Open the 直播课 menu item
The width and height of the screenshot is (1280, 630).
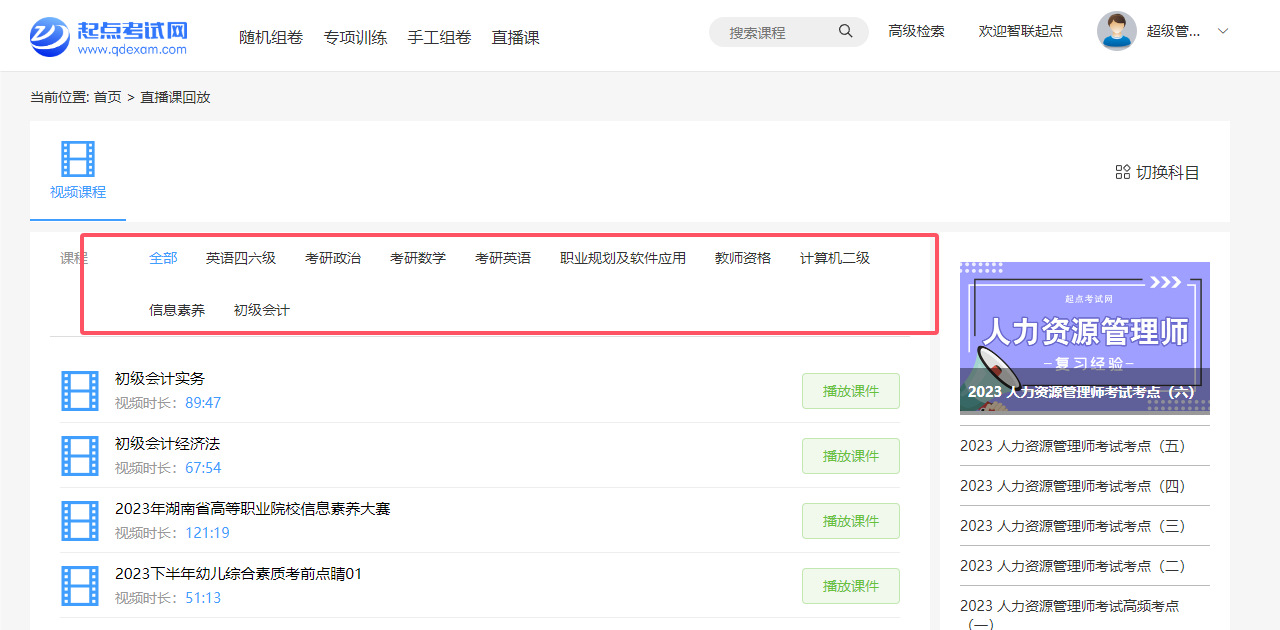pyautogui.click(x=515, y=37)
